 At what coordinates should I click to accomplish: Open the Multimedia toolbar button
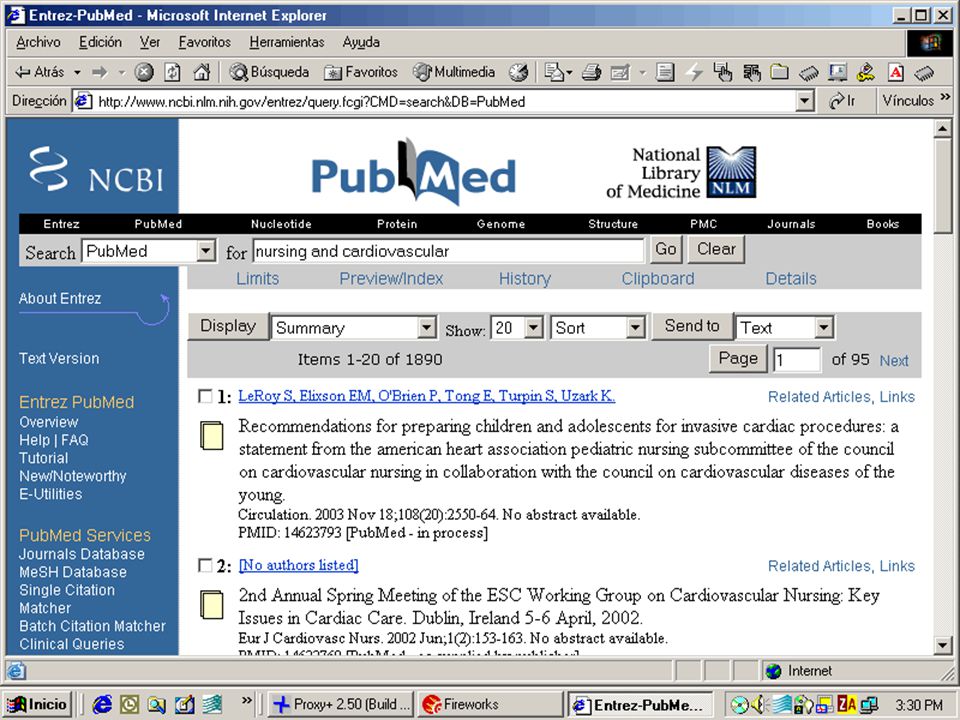454,72
